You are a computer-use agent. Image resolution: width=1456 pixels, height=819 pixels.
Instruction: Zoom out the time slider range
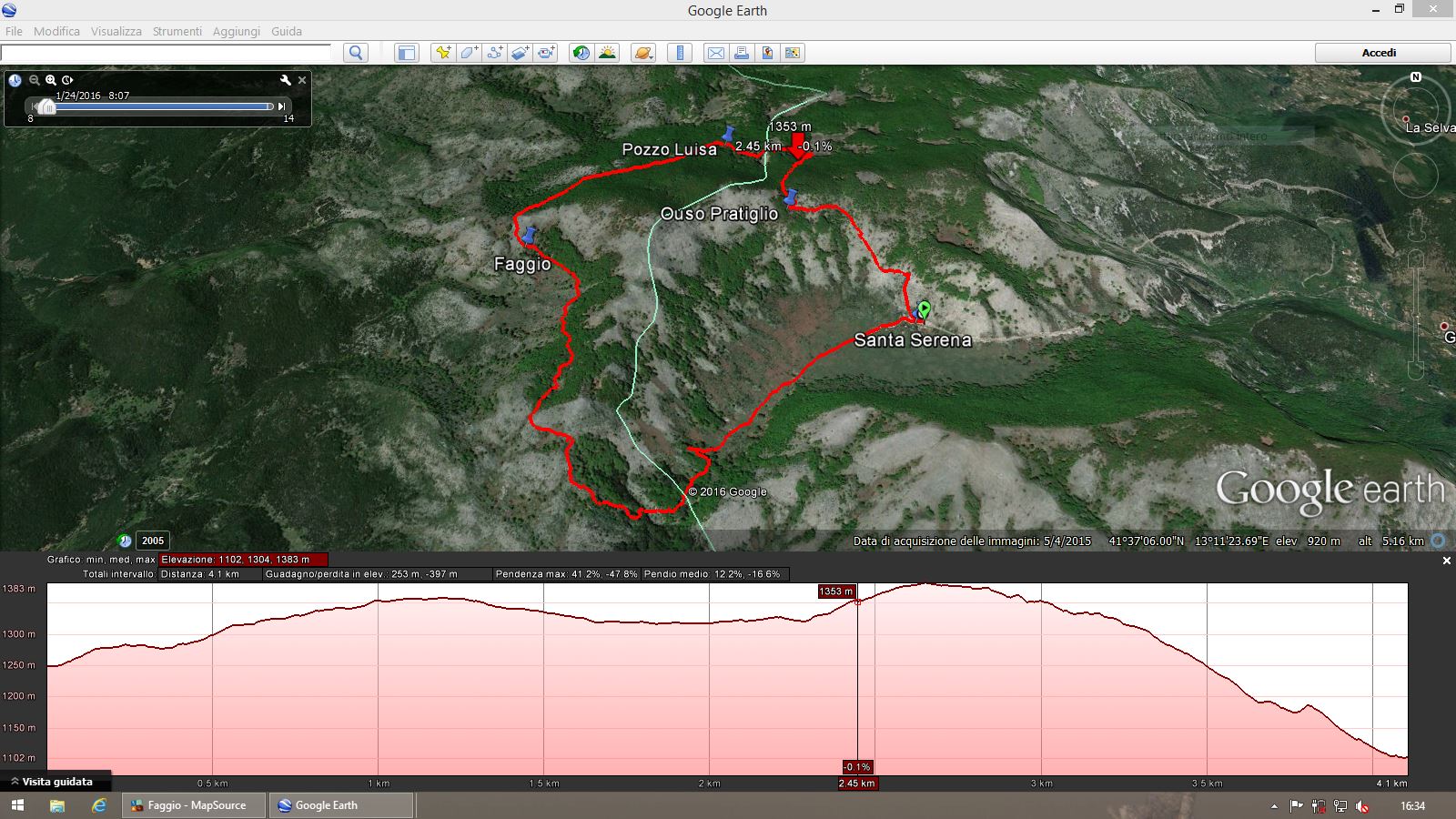coord(35,80)
